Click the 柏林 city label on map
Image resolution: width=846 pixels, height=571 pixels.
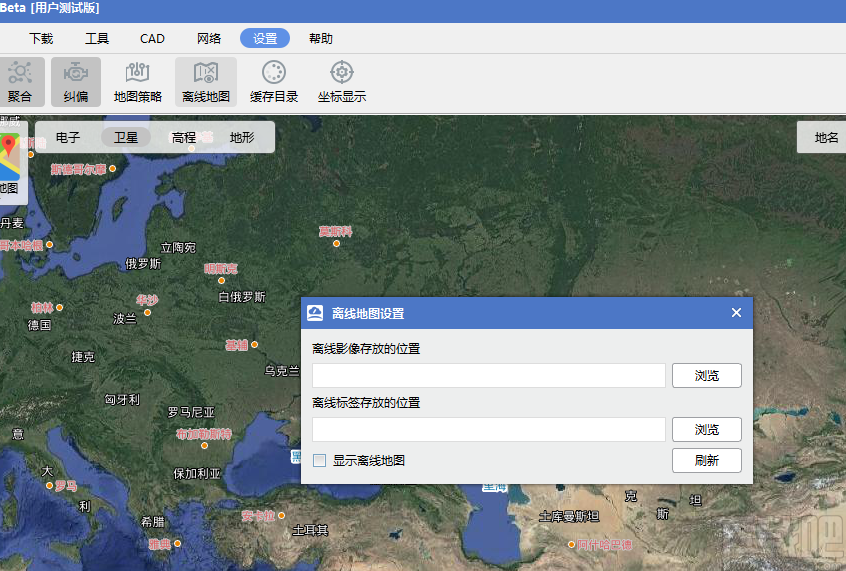[x=42, y=308]
